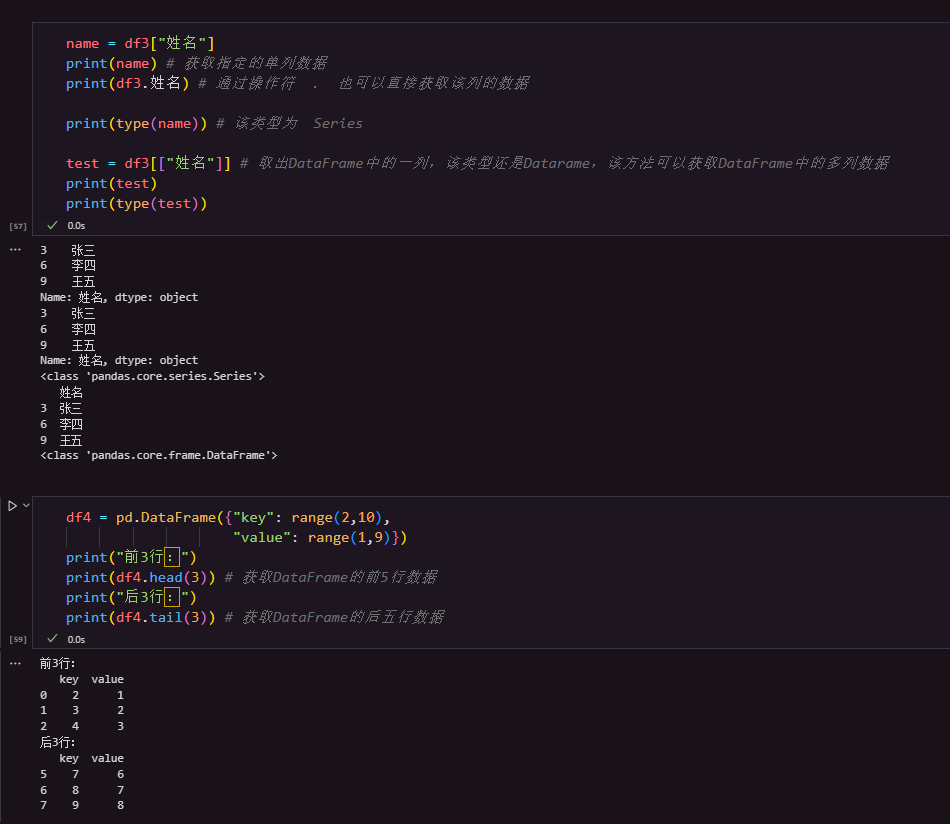950x824 pixels.
Task: Click the print("前3行:") code line
Action: point(131,557)
